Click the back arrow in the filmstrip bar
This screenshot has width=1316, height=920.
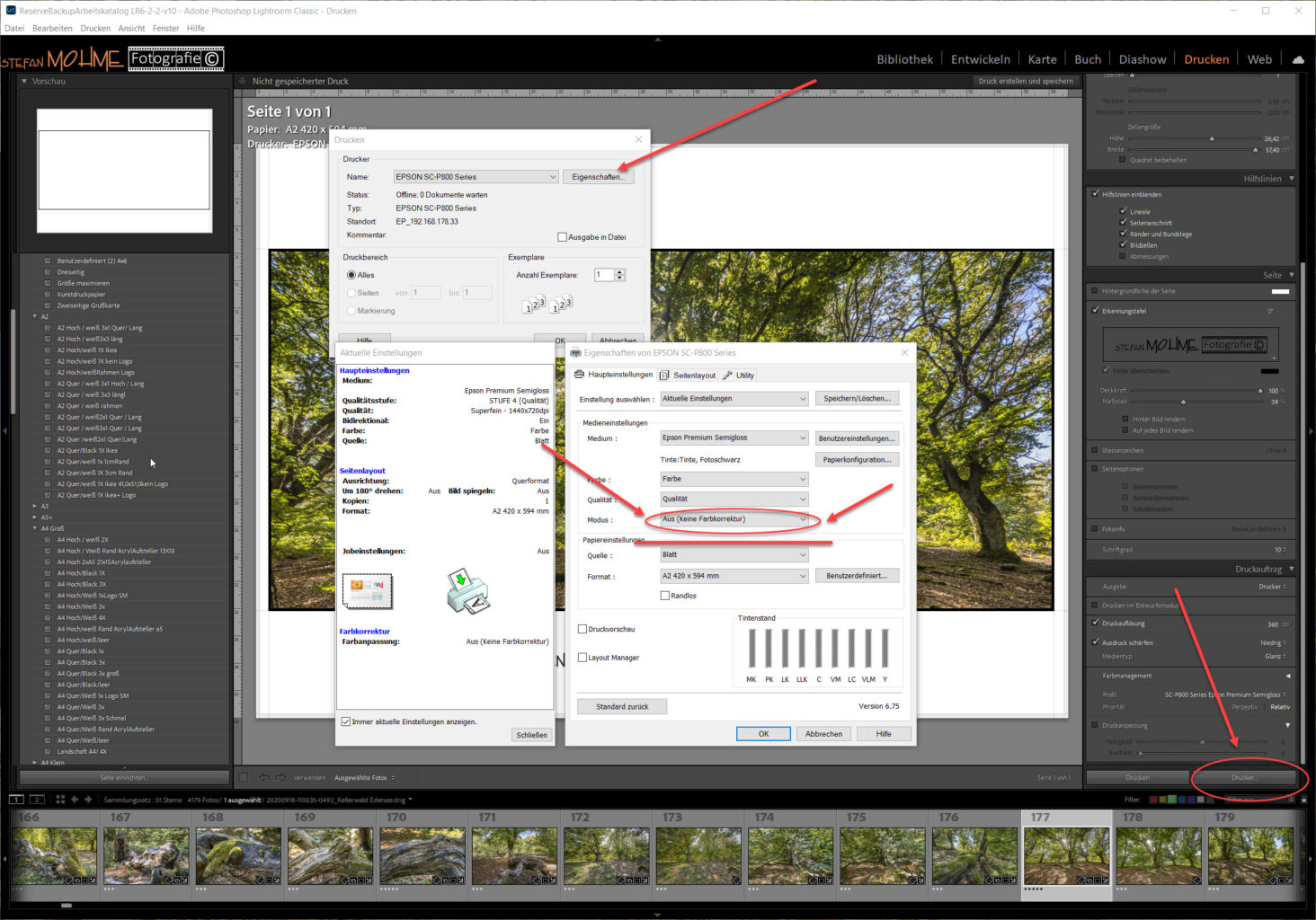[x=75, y=799]
